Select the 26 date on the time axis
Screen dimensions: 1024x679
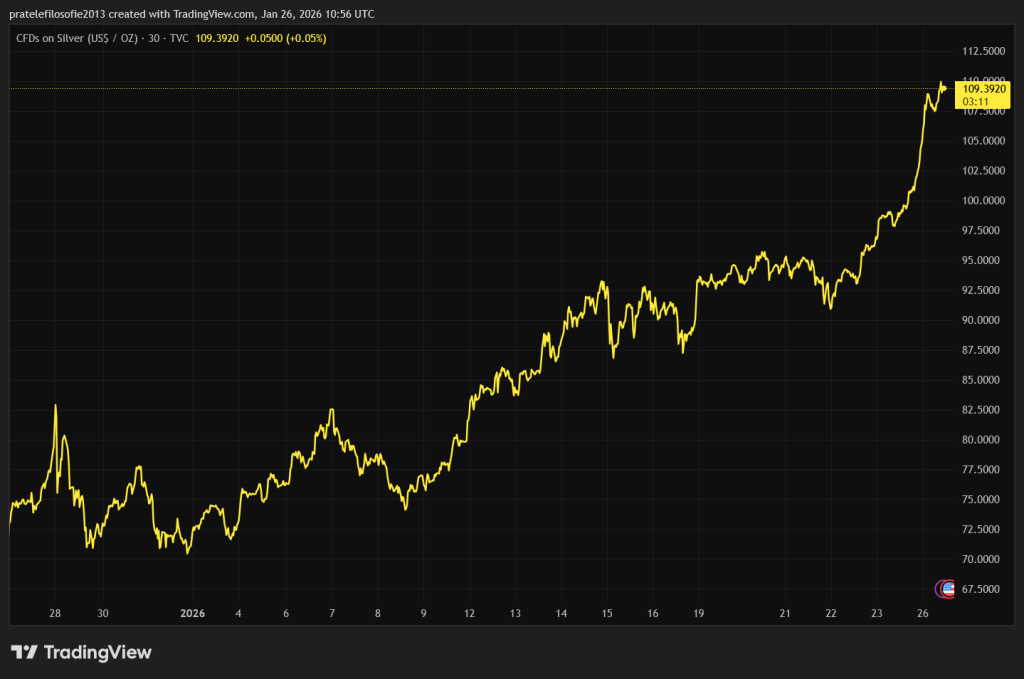click(923, 613)
